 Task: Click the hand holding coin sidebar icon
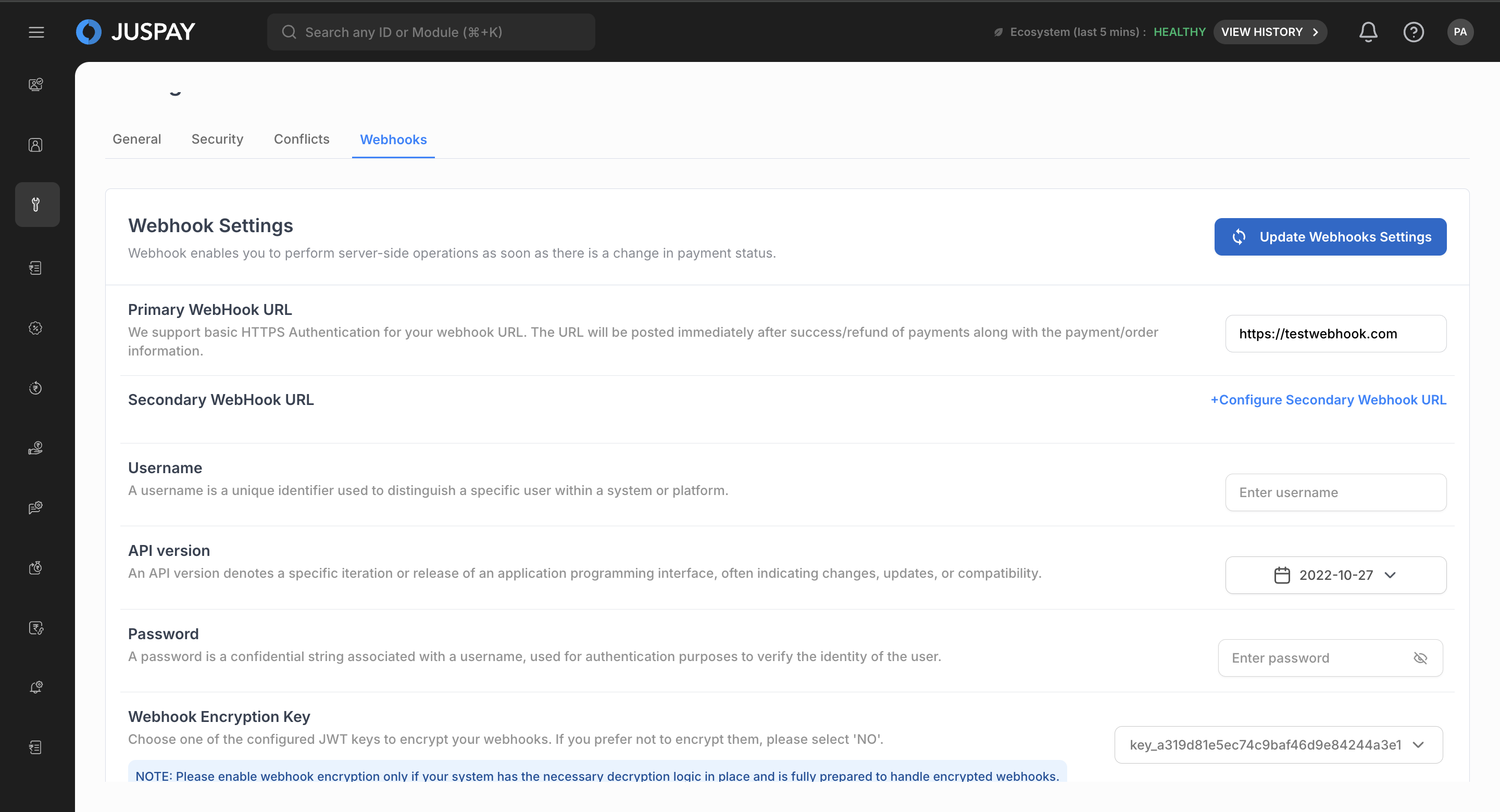point(36,448)
